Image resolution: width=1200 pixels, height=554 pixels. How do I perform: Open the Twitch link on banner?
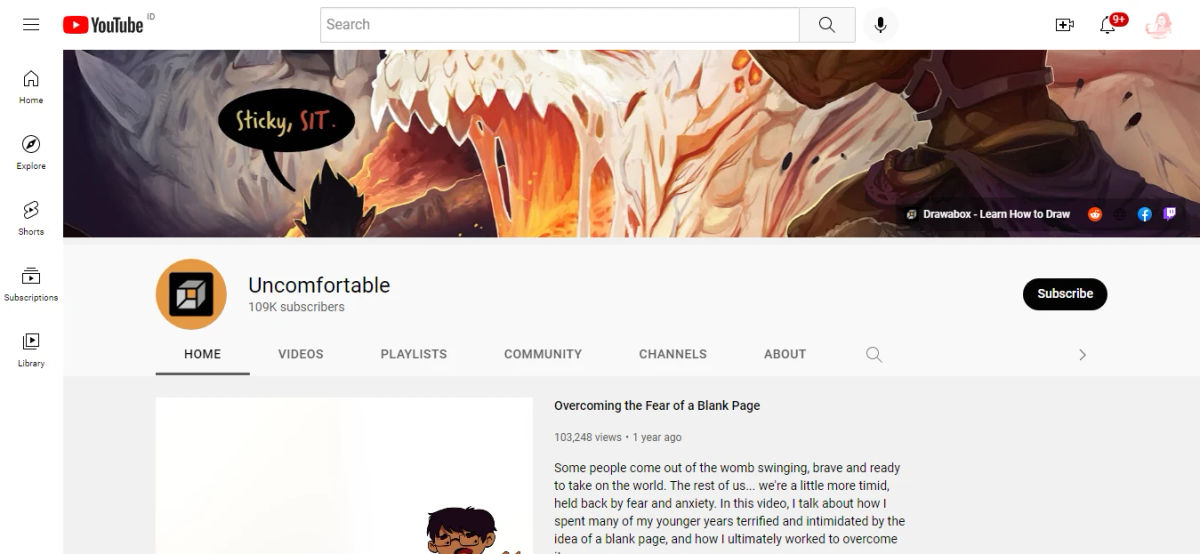pos(1170,214)
